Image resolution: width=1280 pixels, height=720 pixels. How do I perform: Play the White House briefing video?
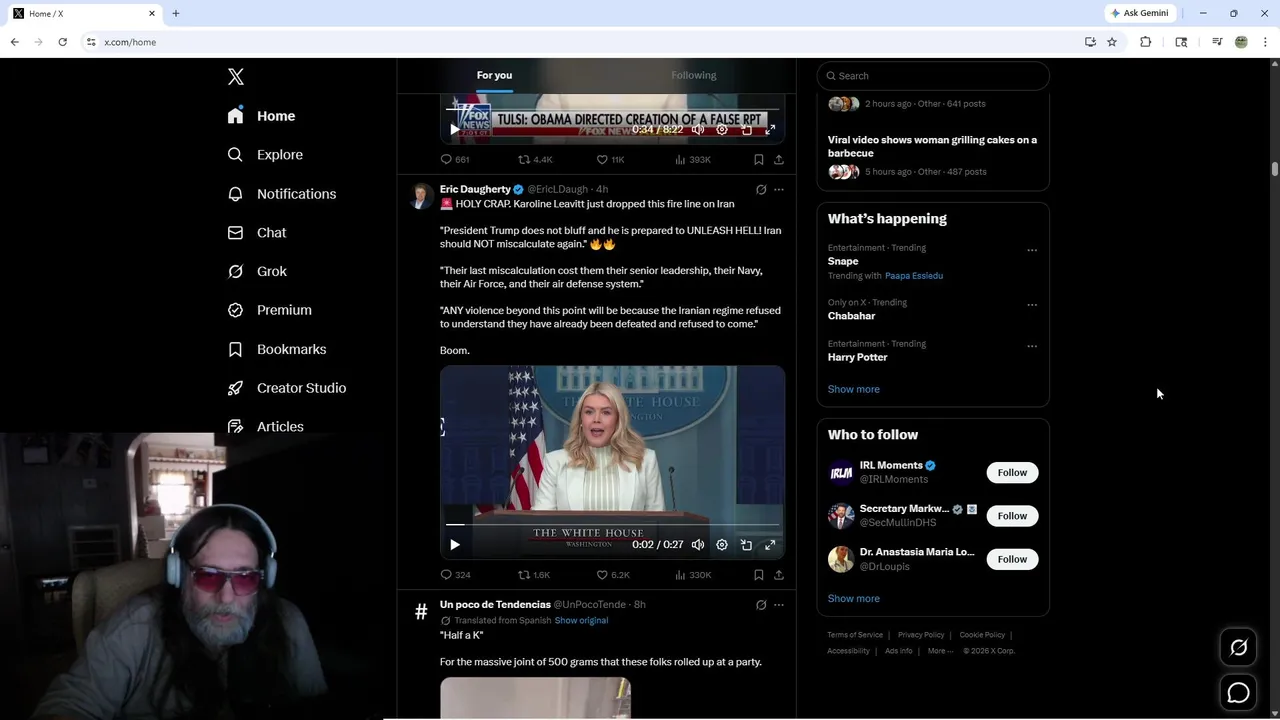(454, 545)
